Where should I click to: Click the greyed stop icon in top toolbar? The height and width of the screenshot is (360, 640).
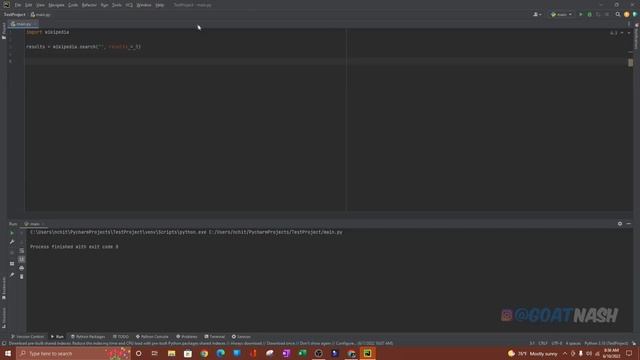coord(607,15)
